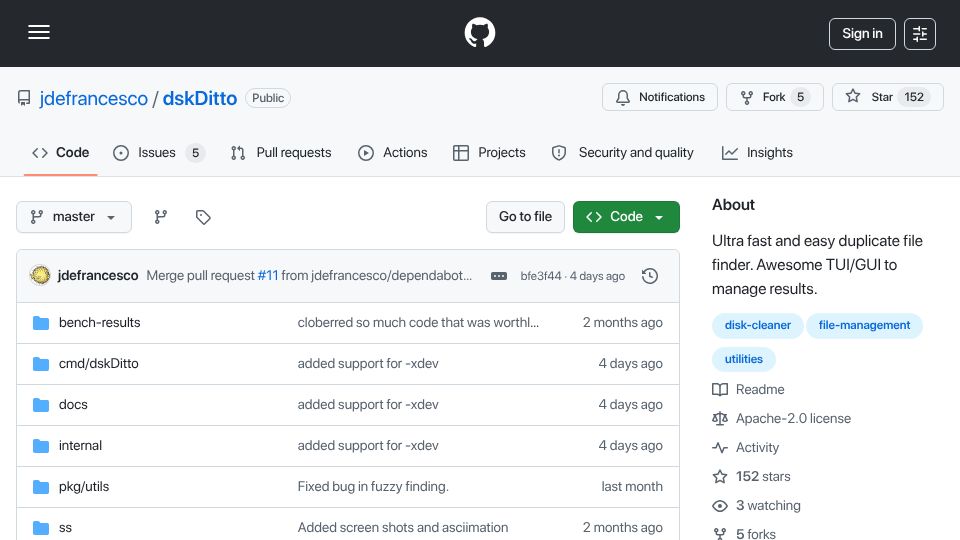Open the Projects tab
This screenshot has width=960, height=540.
point(489,153)
